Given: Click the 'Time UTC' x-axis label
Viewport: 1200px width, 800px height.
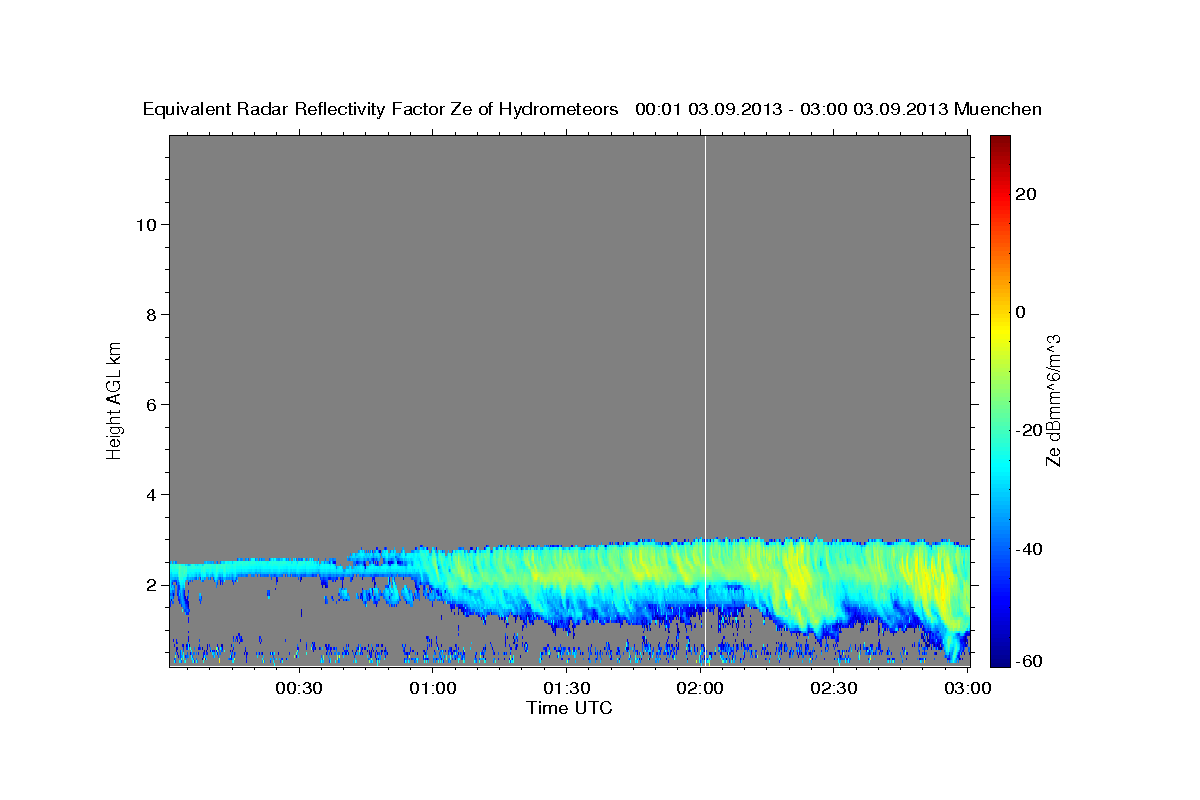Looking at the screenshot, I should click(x=569, y=708).
